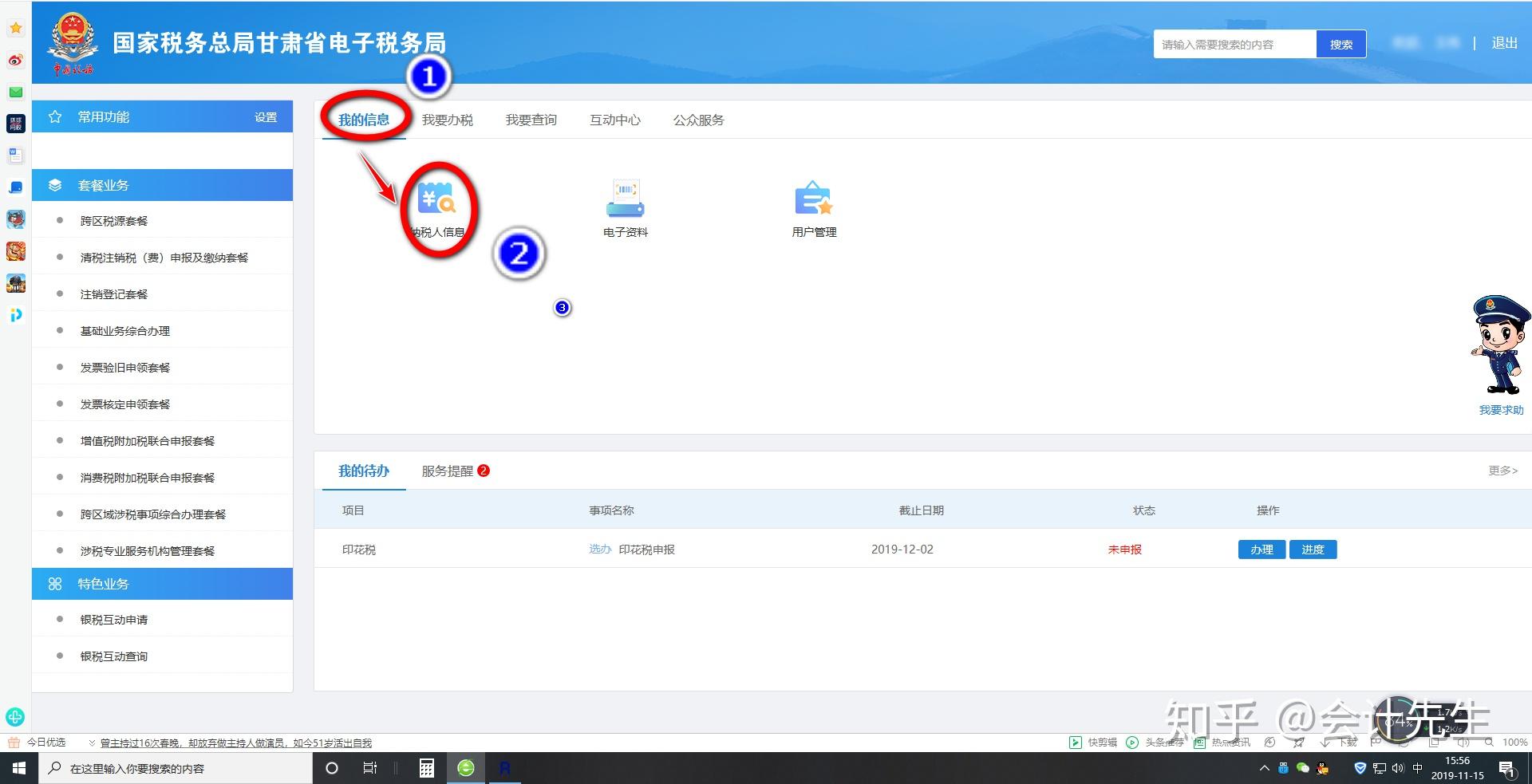This screenshot has width=1532, height=784.
Task: Click the search input field at top right
Action: [1234, 44]
